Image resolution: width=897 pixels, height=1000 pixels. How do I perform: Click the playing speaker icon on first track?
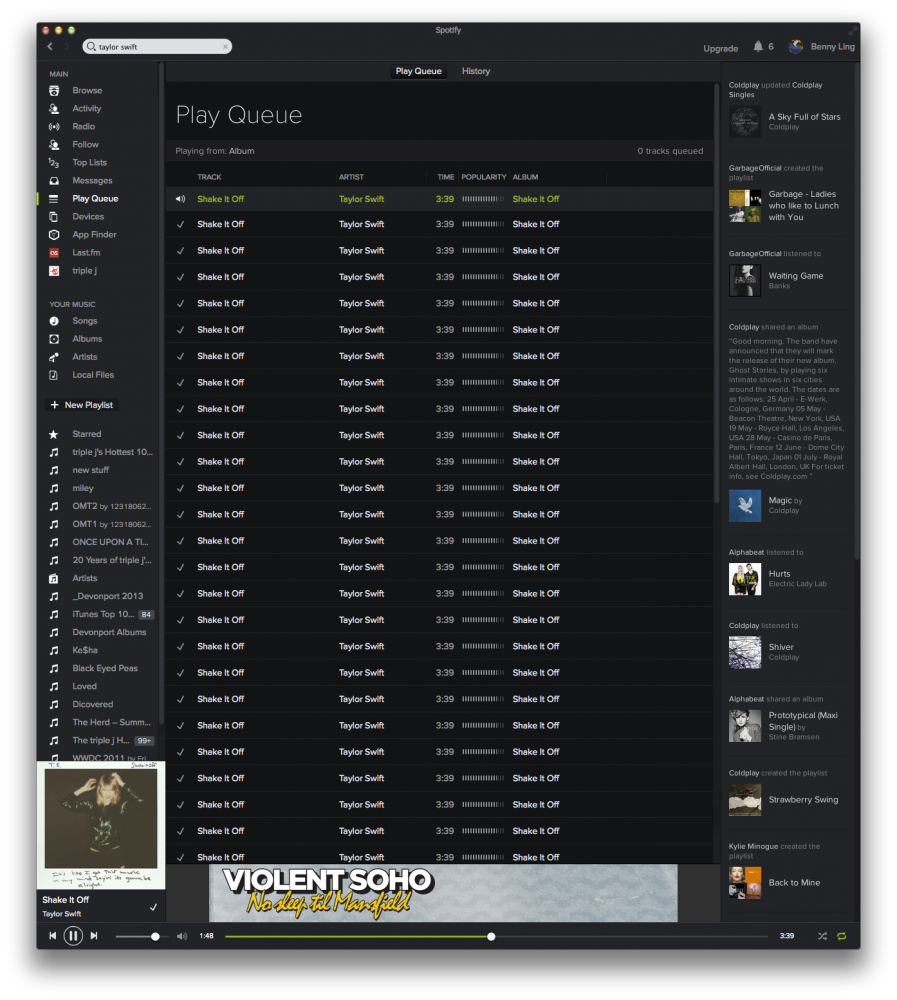[181, 199]
